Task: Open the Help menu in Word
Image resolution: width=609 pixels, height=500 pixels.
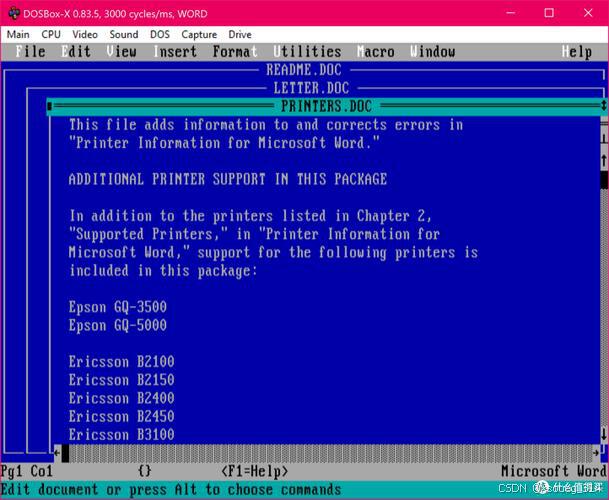Action: click(x=577, y=52)
